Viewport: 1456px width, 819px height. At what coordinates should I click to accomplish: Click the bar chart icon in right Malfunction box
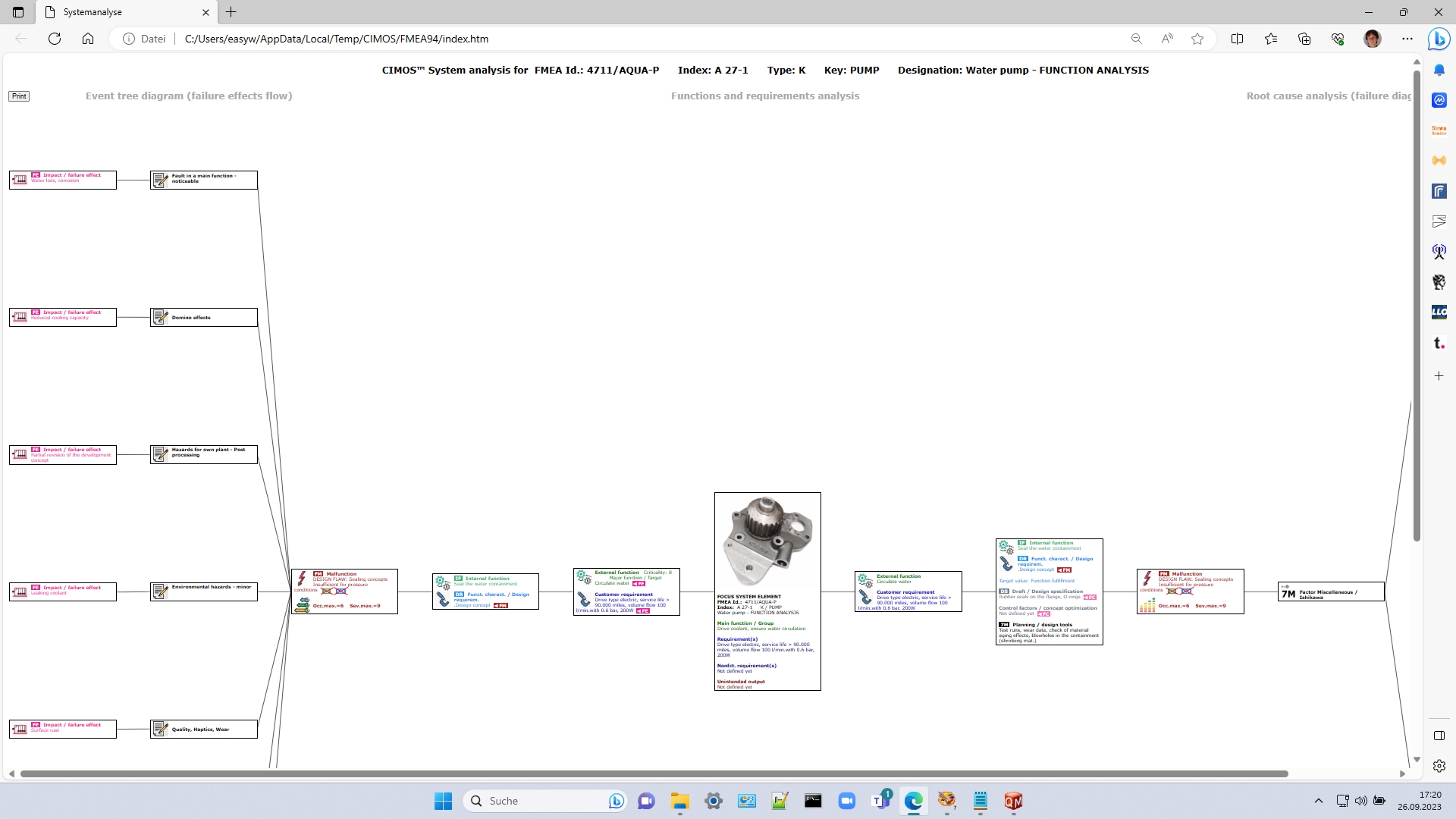(x=1147, y=605)
